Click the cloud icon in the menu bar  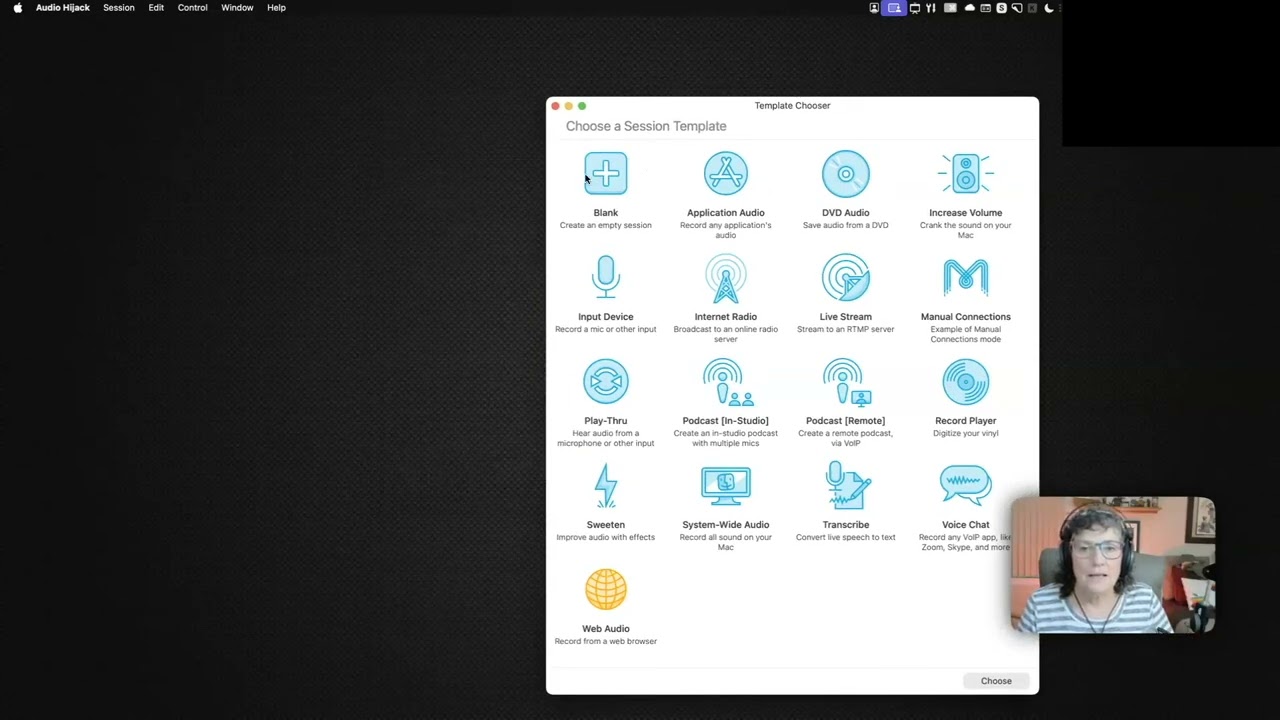click(x=969, y=8)
